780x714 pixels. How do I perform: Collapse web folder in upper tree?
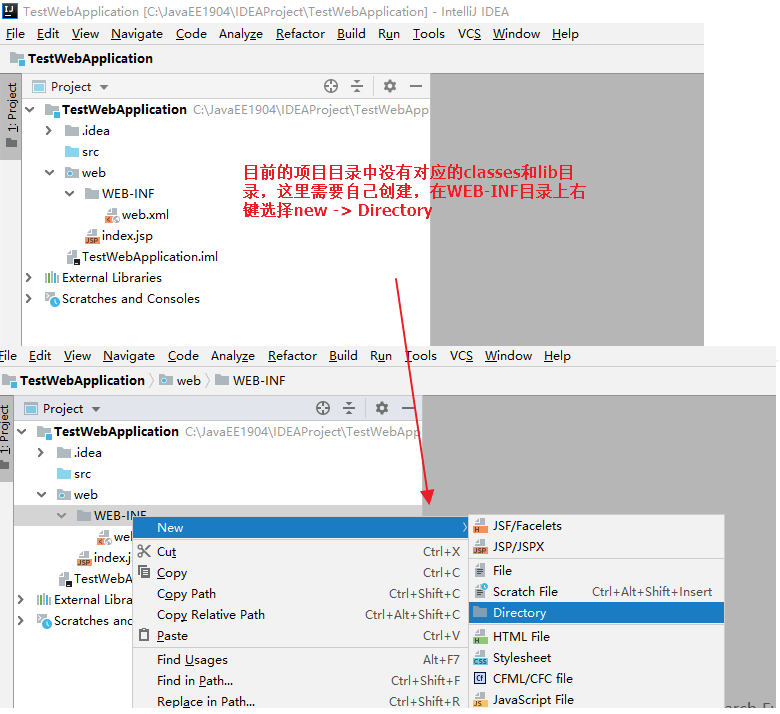(50, 173)
